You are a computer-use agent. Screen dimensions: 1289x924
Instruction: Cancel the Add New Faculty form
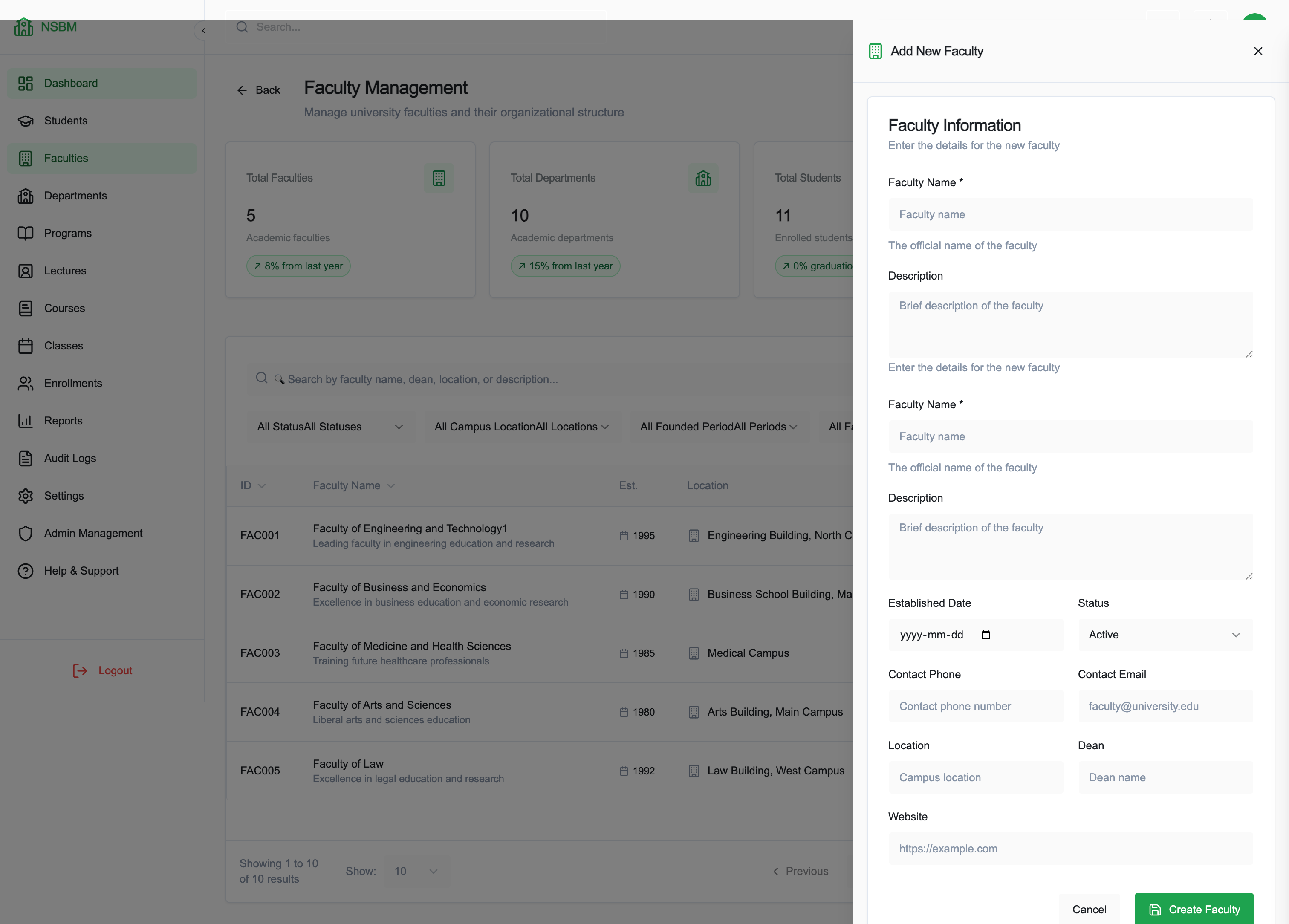1089,909
